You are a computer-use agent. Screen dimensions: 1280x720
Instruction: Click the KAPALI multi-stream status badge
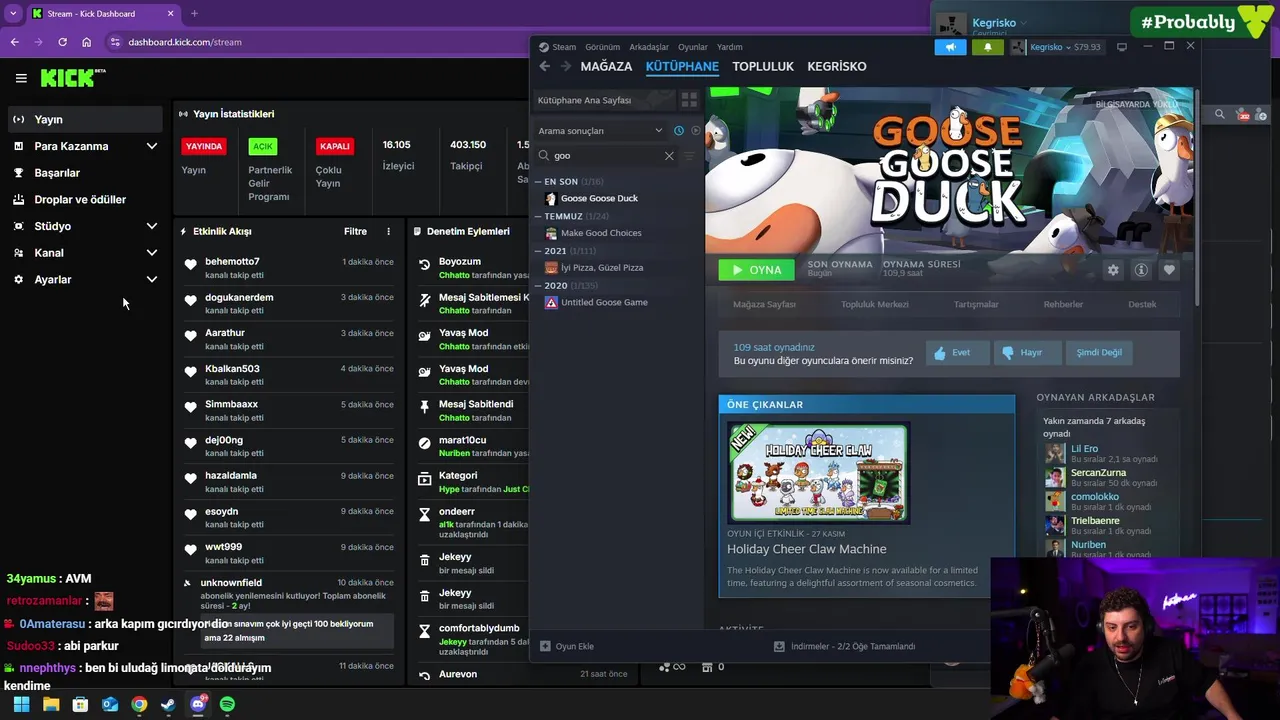334,146
